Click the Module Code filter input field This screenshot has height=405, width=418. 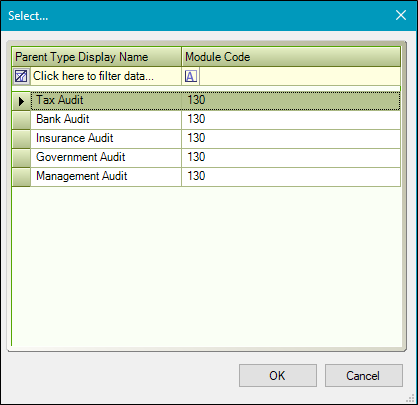(300, 76)
